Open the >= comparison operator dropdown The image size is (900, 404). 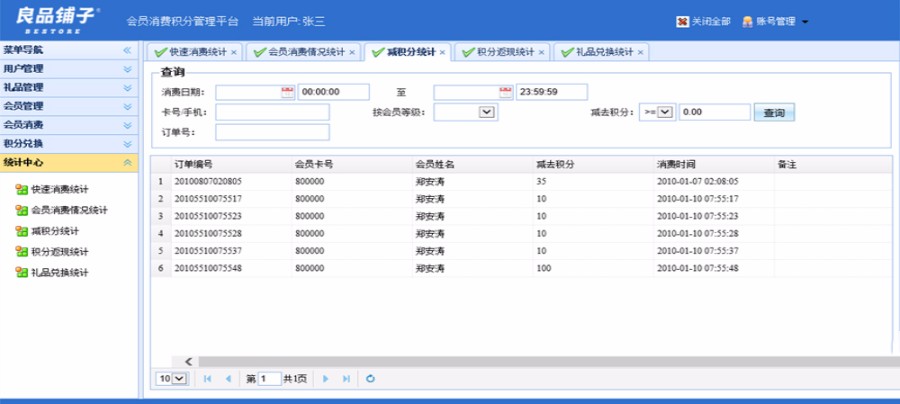pyautogui.click(x=664, y=112)
